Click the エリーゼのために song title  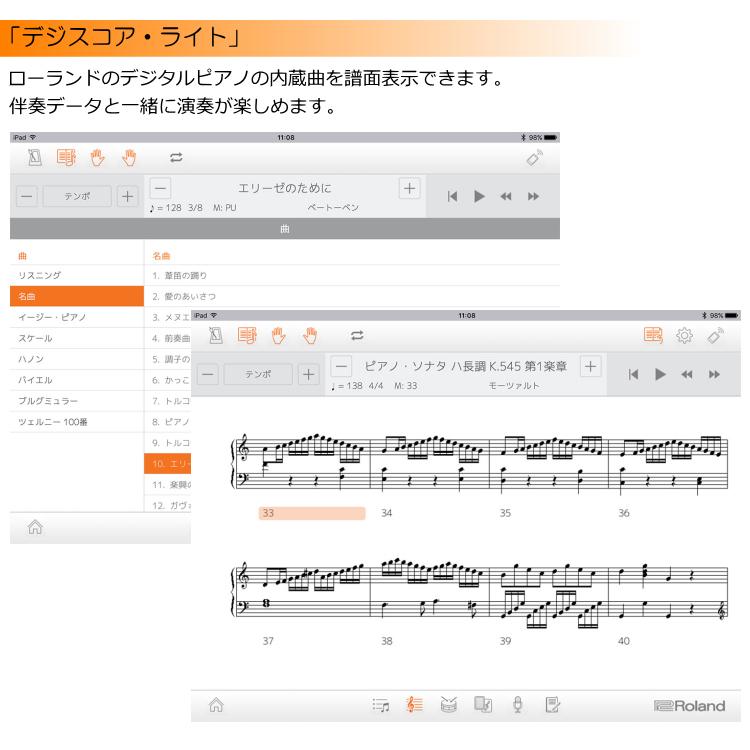(x=285, y=188)
